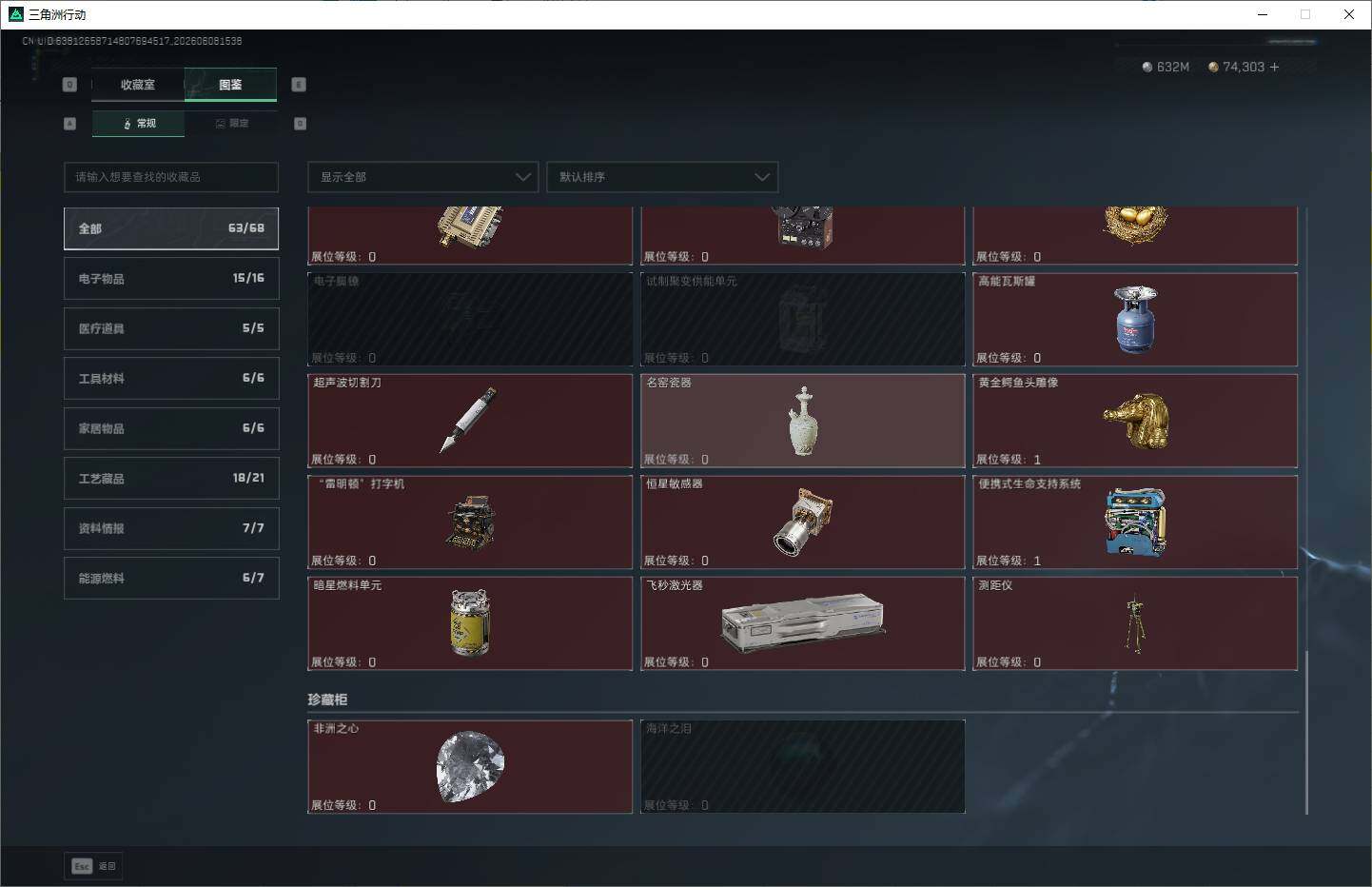The image size is (1372, 887).
Task: Open the 限定 sub-tab
Action: click(231, 124)
